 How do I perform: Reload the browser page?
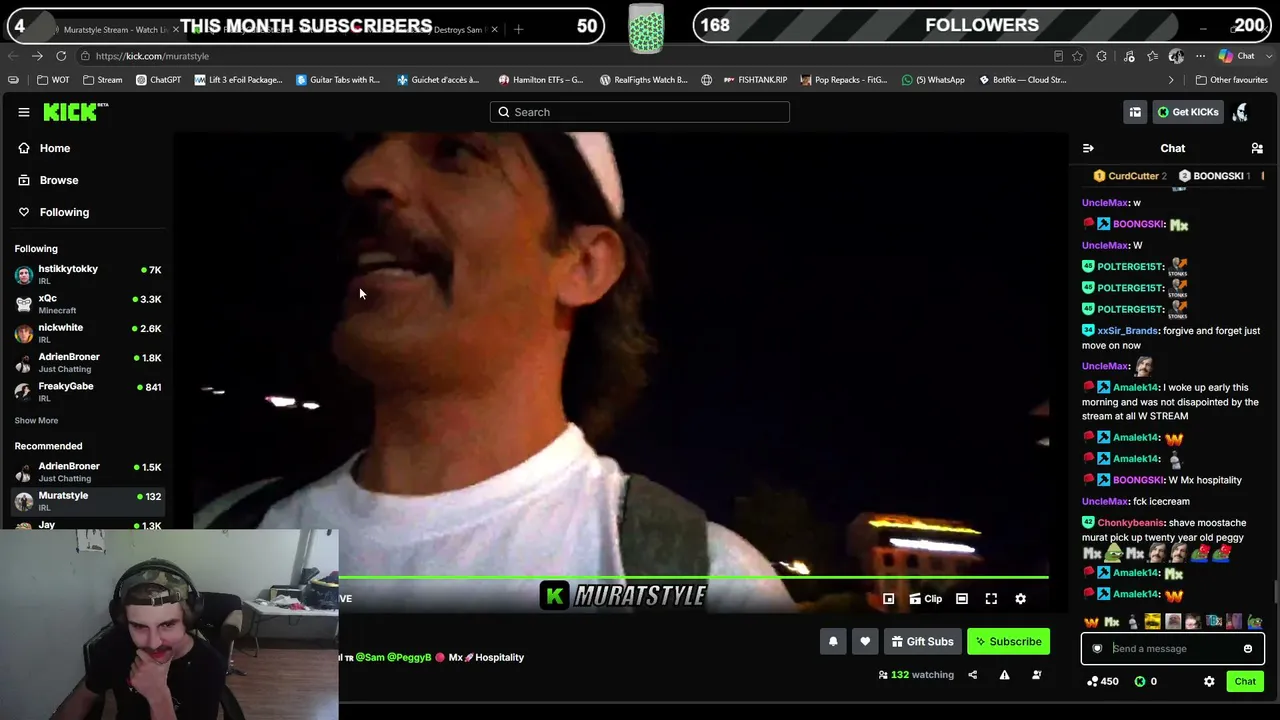[61, 56]
